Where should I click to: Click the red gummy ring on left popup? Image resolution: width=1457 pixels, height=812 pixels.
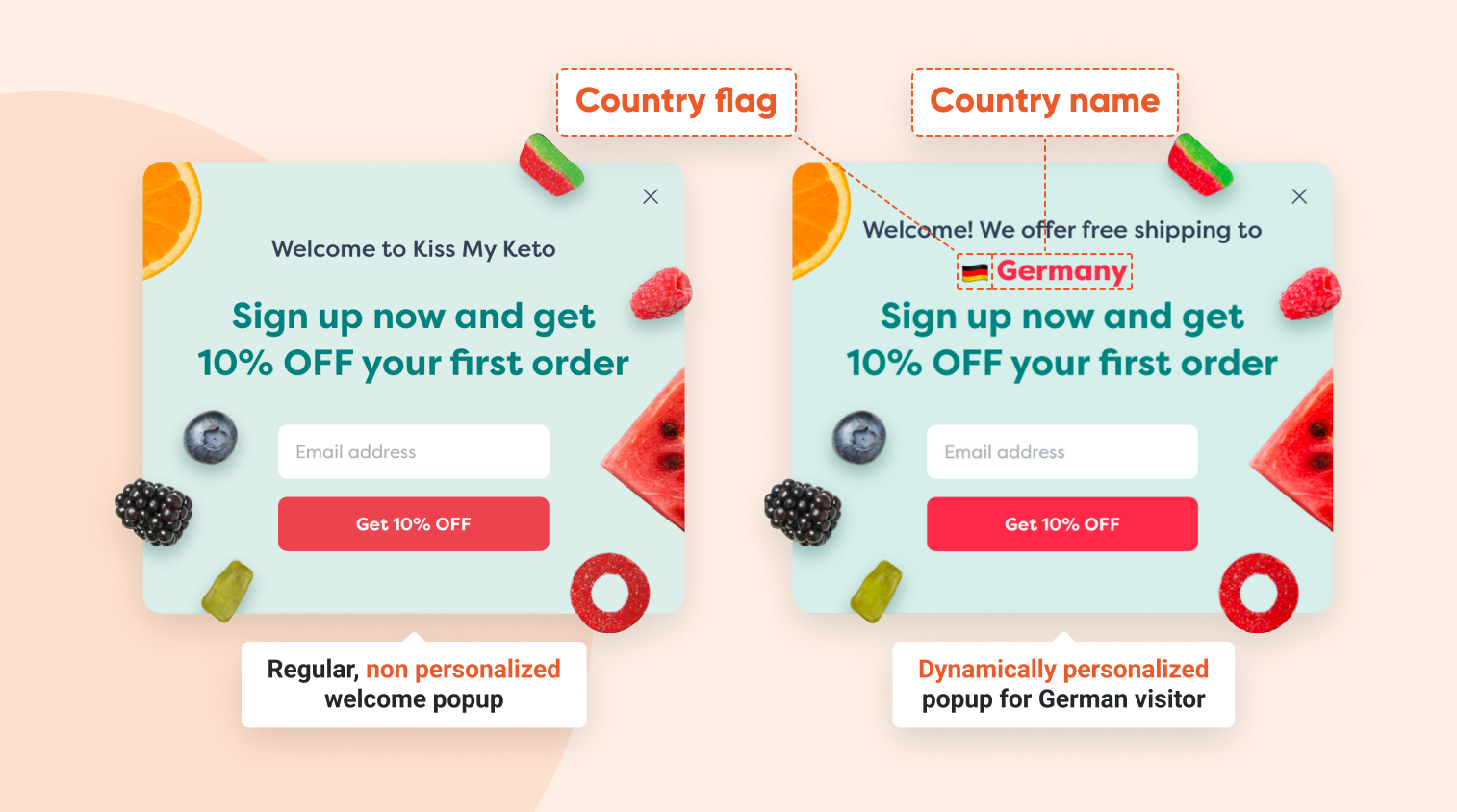[610, 593]
